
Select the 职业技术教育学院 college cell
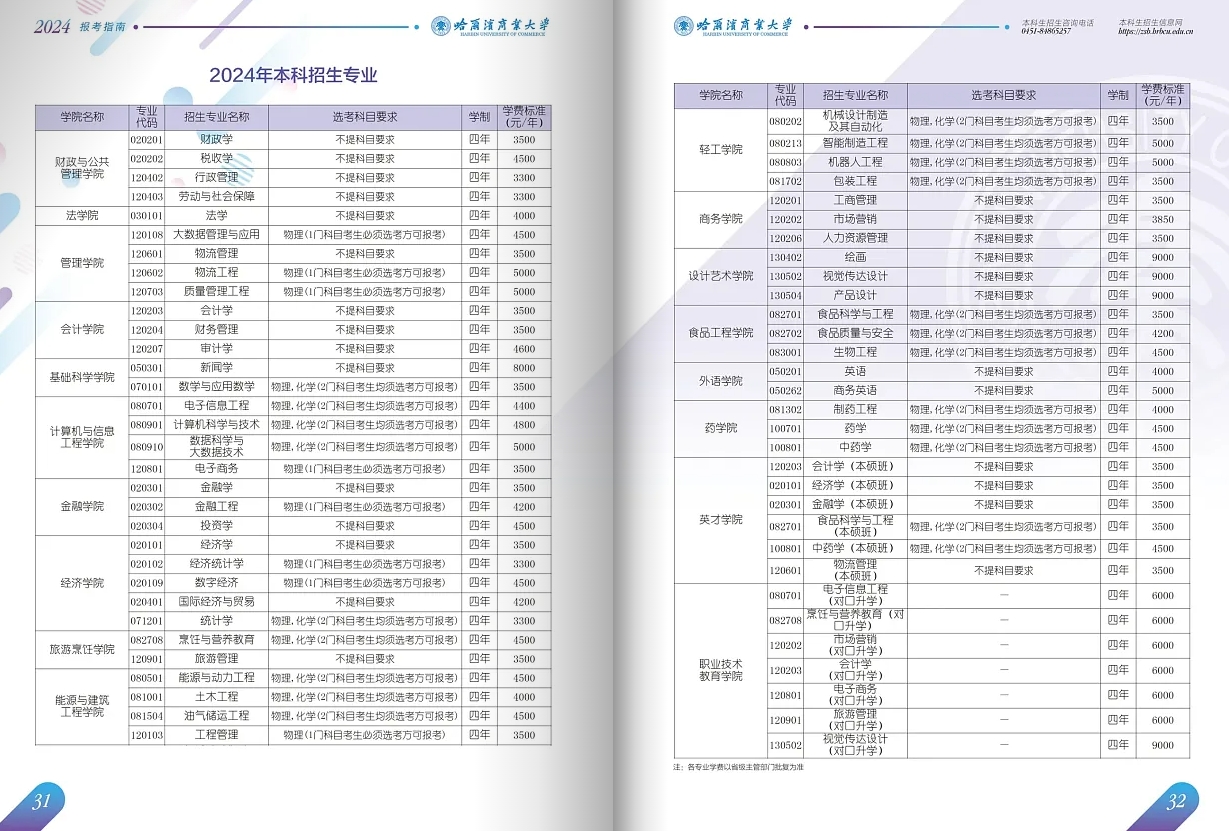[x=721, y=670]
